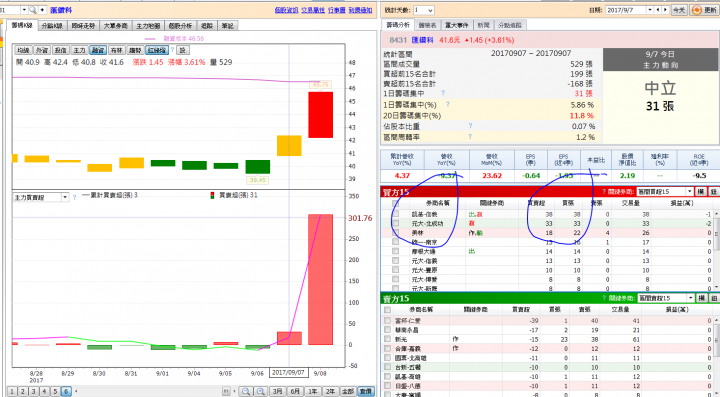The height and width of the screenshot is (397, 720).
Task: Open the 個股資訊 link
Action: (x=287, y=10)
